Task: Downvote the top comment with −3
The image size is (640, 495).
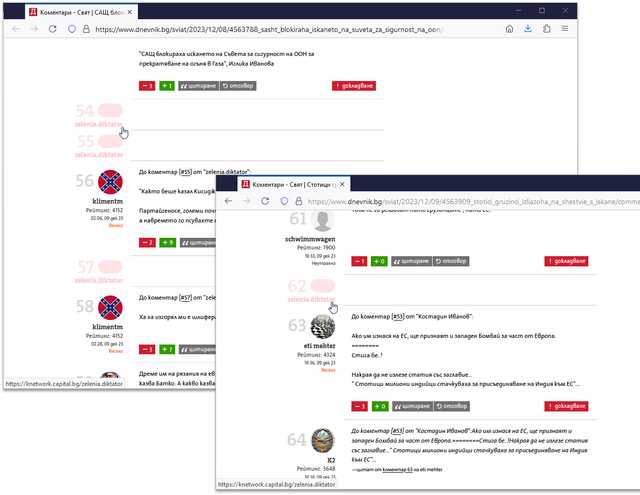Action: pyautogui.click(x=147, y=86)
